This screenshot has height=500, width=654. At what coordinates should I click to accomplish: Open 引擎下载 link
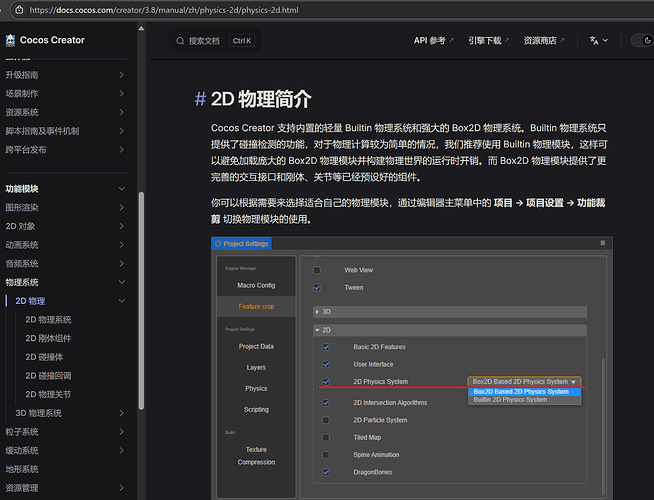pyautogui.click(x=488, y=40)
